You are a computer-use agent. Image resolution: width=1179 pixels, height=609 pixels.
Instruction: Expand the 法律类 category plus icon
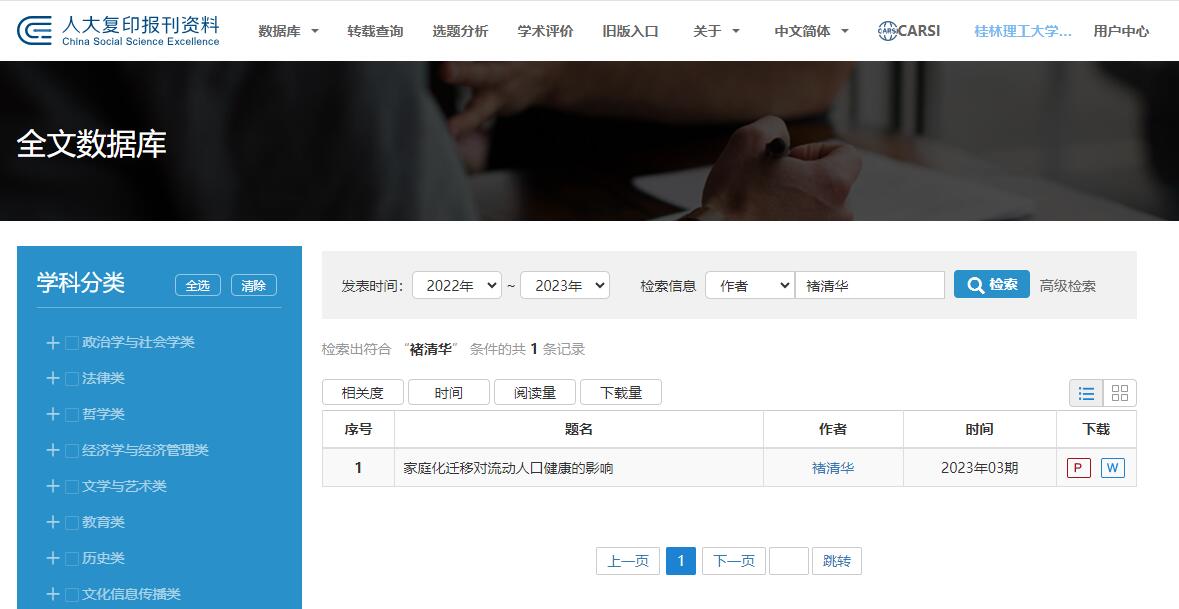coord(53,378)
